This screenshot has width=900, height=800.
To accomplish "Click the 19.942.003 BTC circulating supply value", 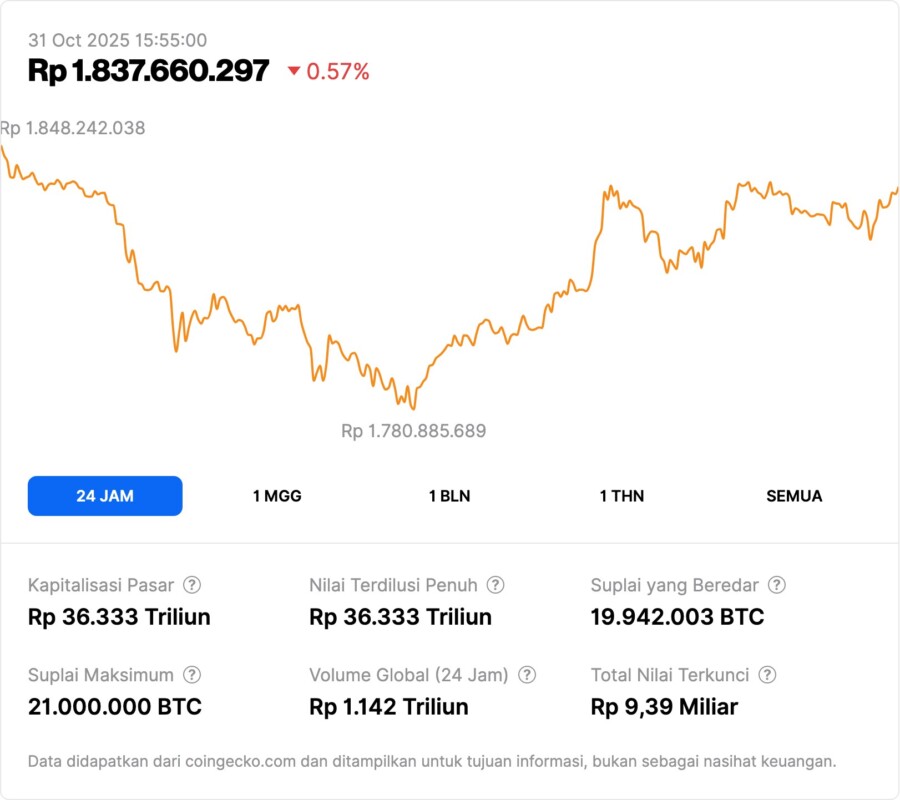I will click(x=677, y=617).
